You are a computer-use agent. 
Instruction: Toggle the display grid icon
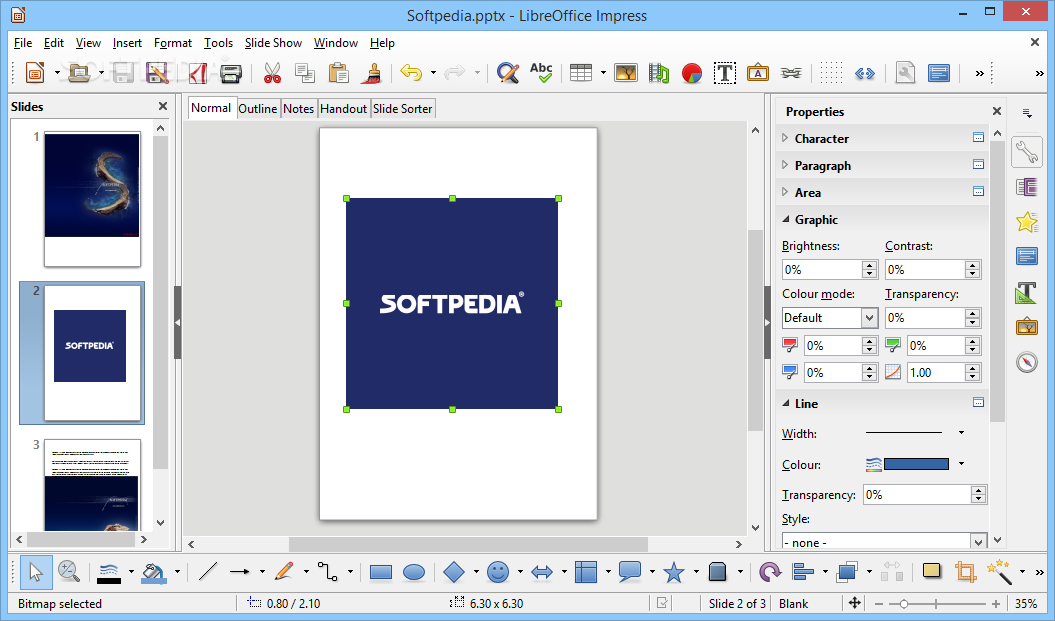pos(831,73)
